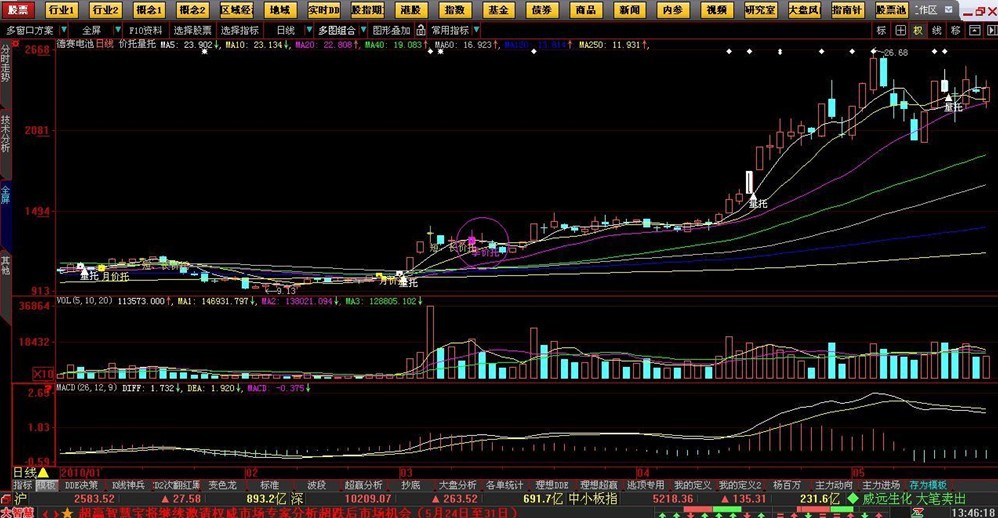Click the ticker left-right arrows icon
Image resolution: width=998 pixels, height=518 pixels.
tap(51, 512)
